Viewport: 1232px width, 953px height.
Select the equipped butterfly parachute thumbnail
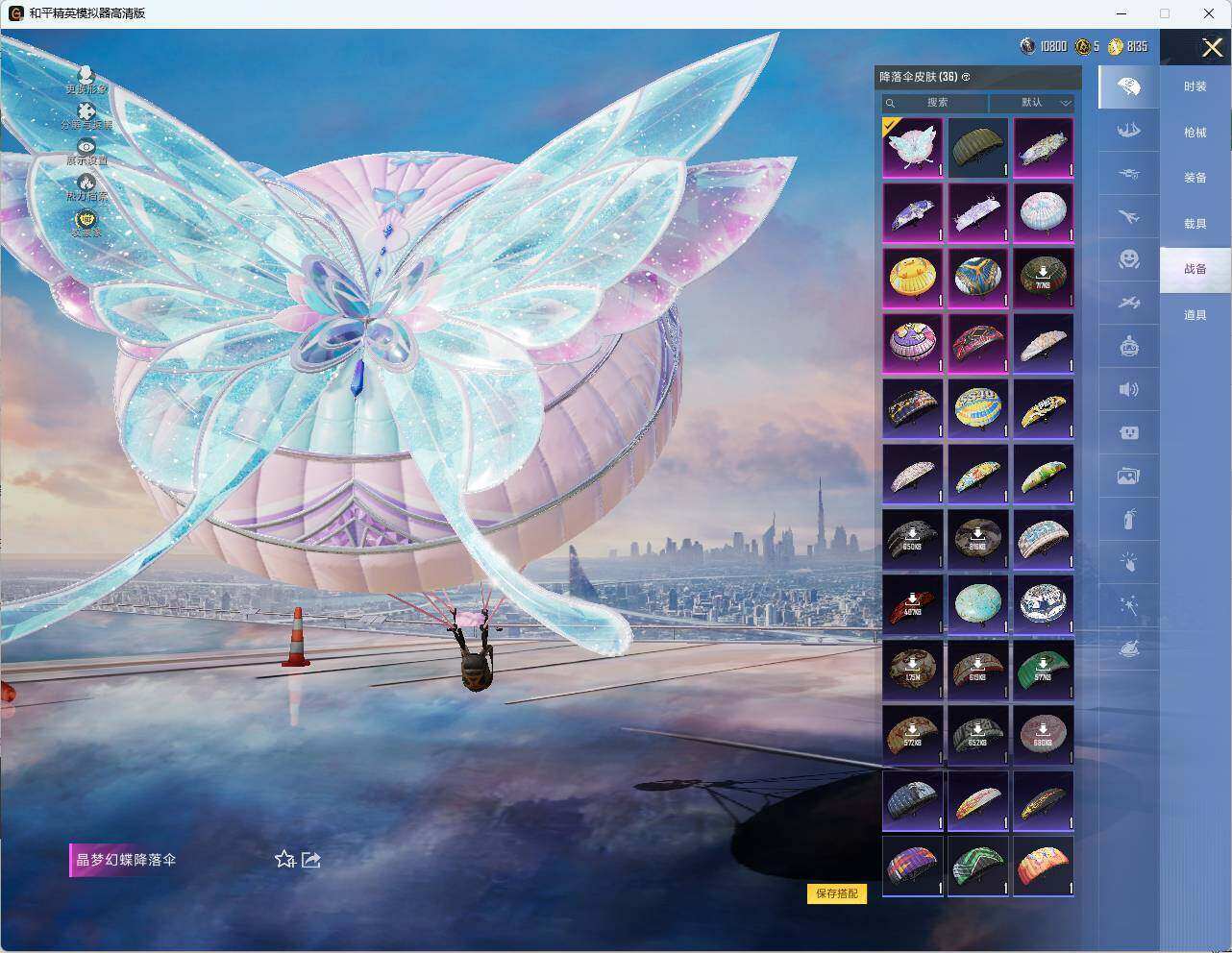pyautogui.click(x=912, y=147)
